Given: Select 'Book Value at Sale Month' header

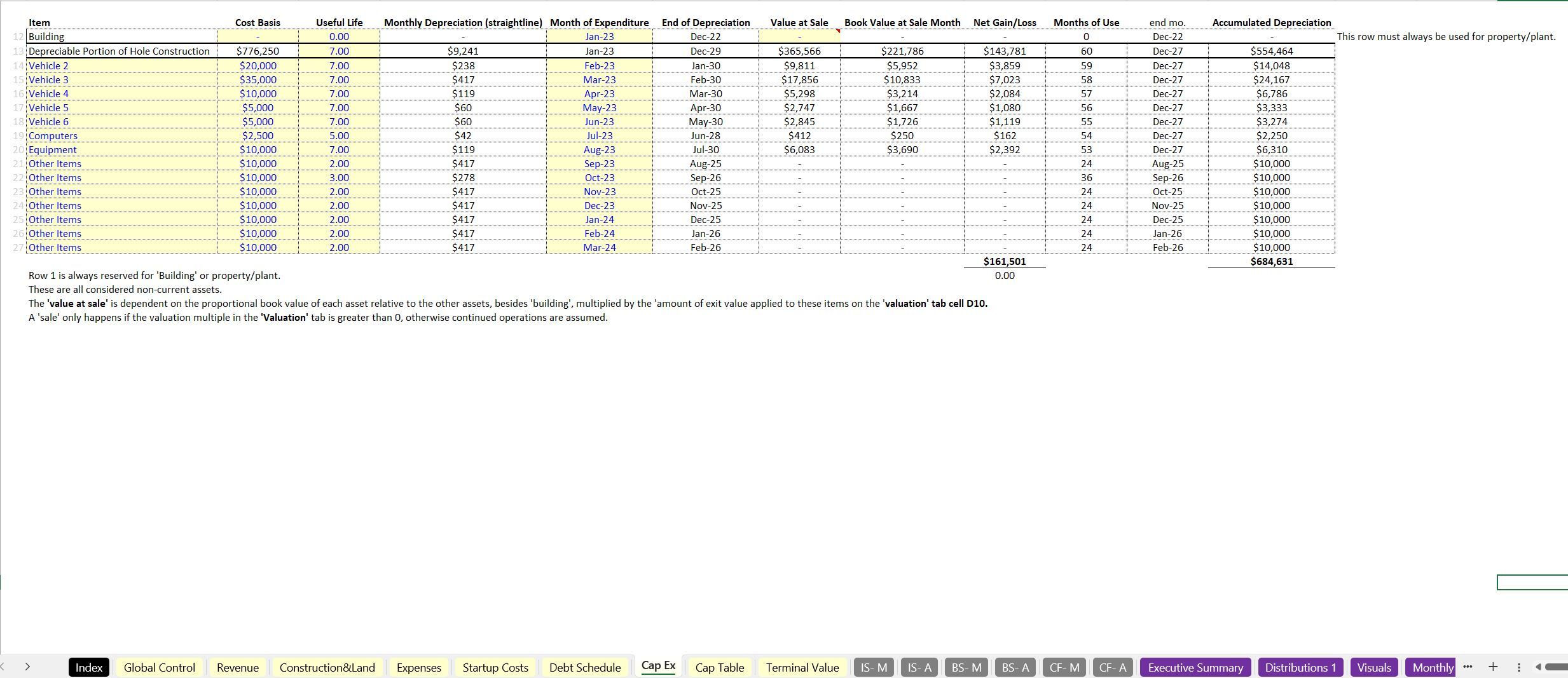Looking at the screenshot, I should pyautogui.click(x=902, y=22).
